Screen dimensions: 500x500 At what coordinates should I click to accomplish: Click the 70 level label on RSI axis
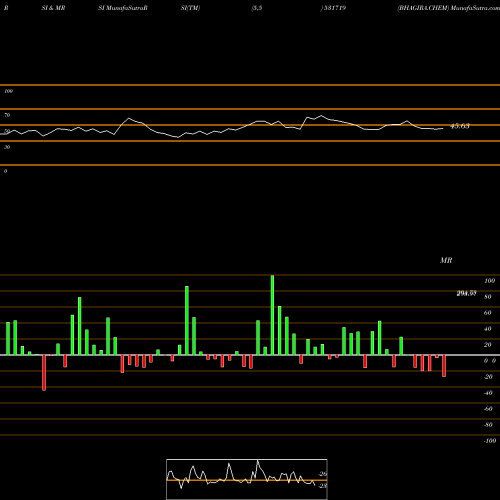coord(7,115)
